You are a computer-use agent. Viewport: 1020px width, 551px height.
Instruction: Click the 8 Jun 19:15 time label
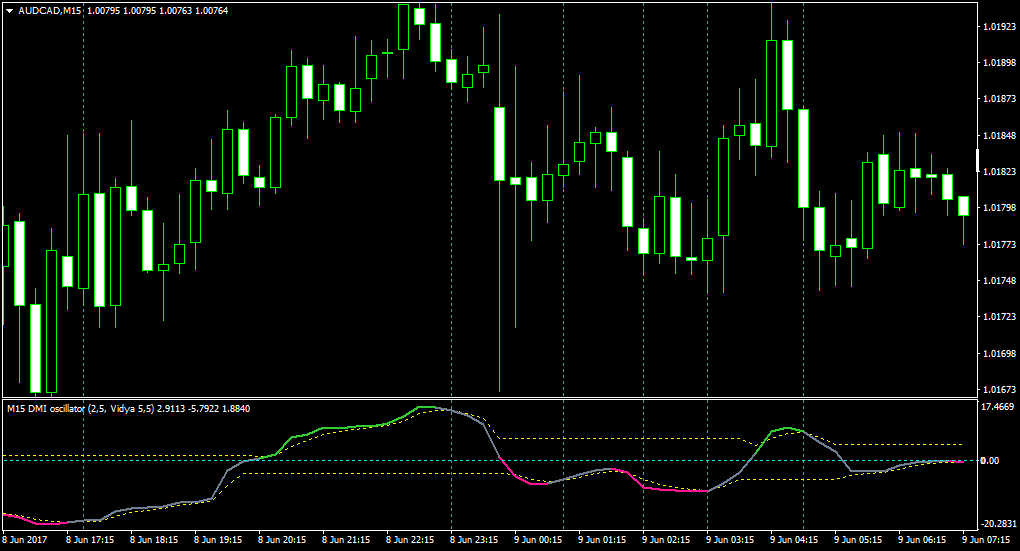218,539
